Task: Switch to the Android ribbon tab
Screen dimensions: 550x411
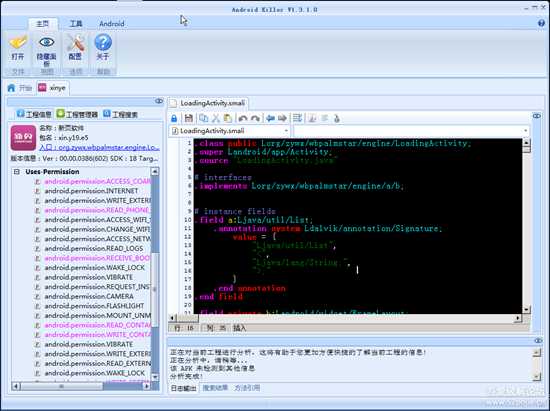Action: 112,23
